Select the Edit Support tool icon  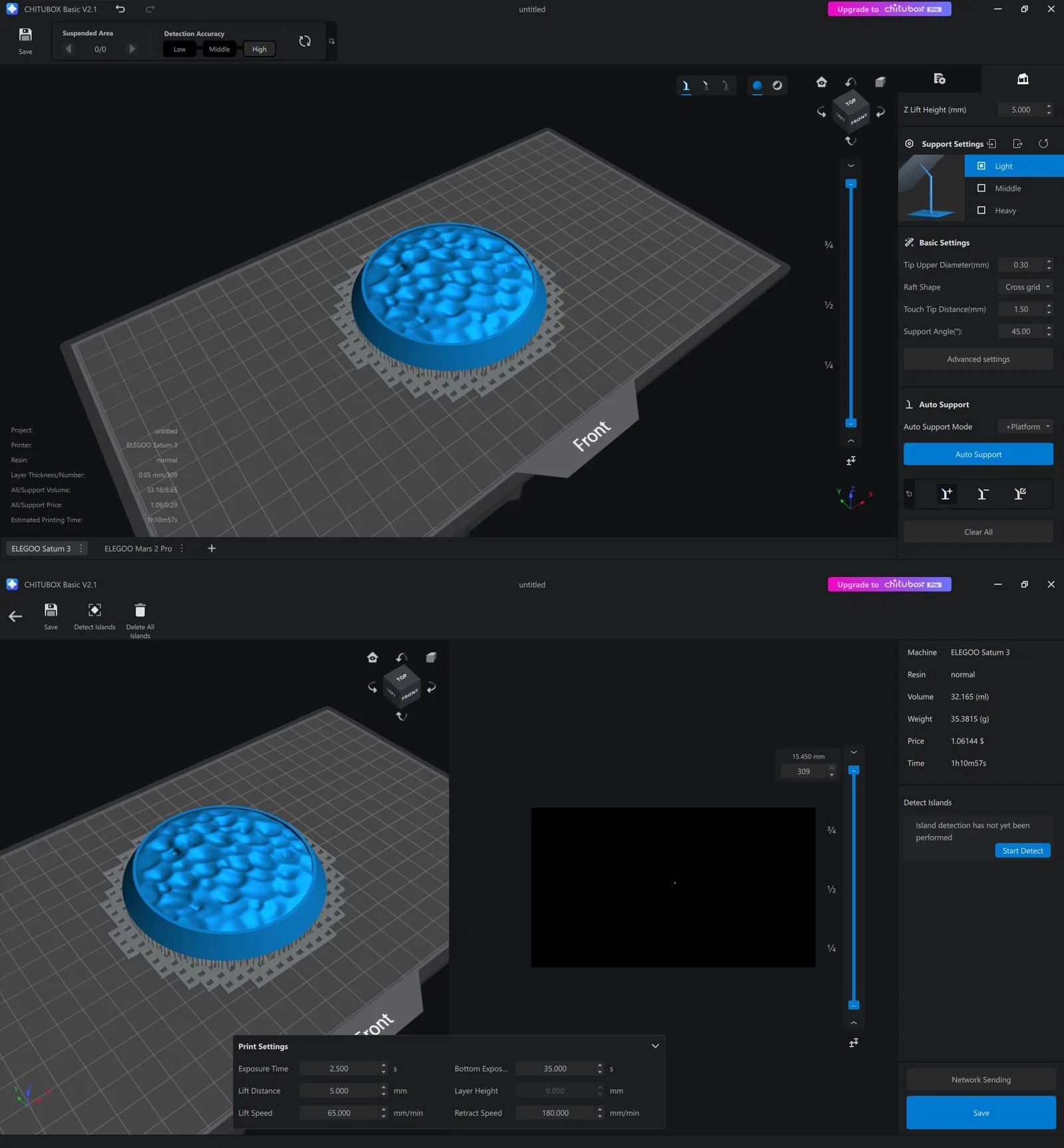1019,494
